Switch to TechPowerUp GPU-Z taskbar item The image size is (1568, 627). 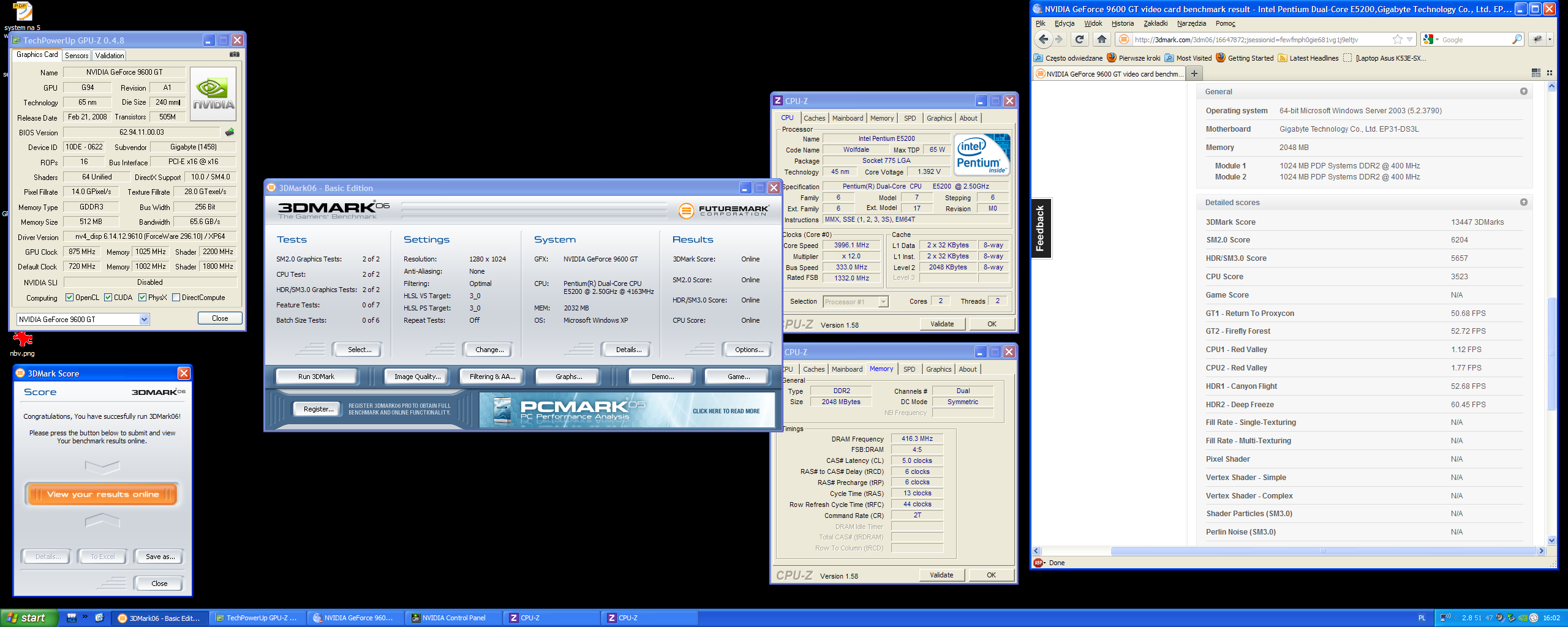(257, 618)
